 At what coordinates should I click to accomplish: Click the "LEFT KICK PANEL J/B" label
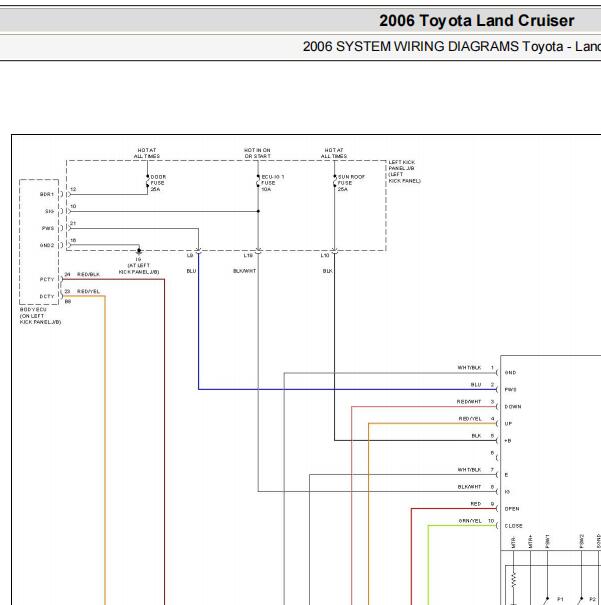(405, 171)
